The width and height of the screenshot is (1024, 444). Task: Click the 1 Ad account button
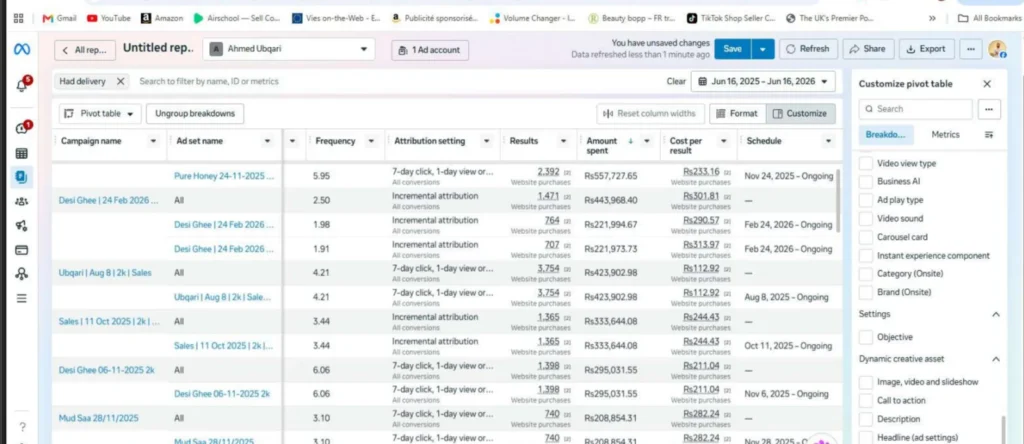click(430, 50)
